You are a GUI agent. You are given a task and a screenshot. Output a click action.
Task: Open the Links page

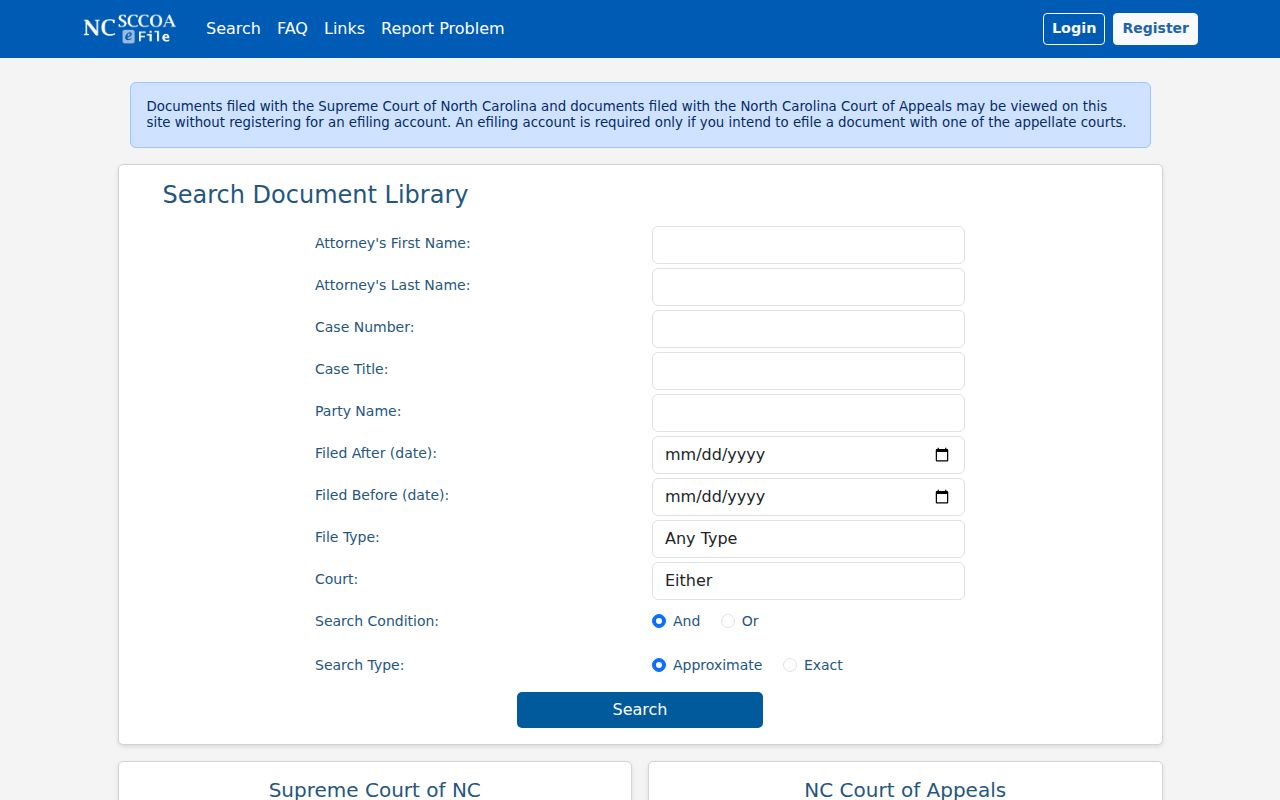(x=344, y=28)
